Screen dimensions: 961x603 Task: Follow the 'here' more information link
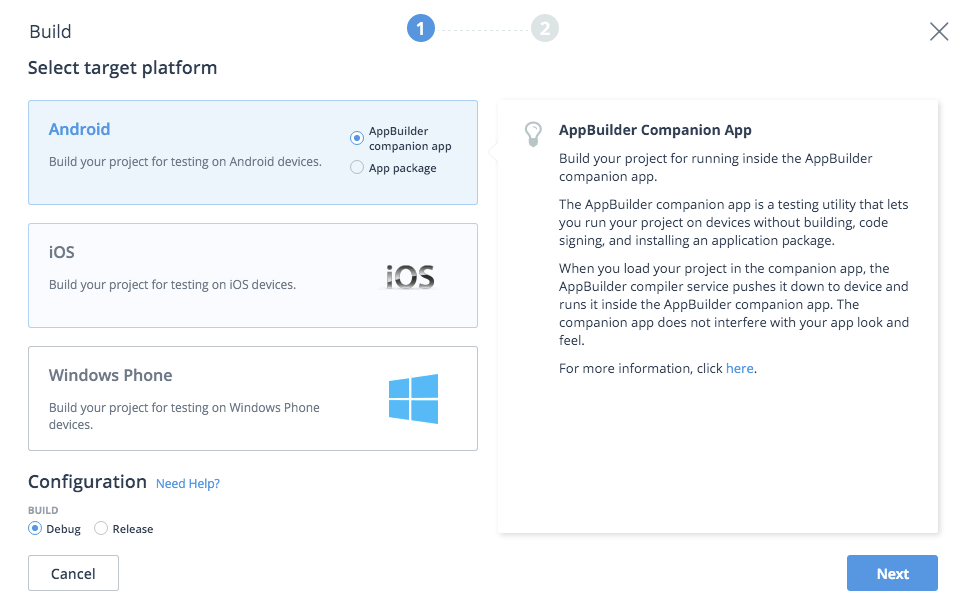tap(740, 368)
